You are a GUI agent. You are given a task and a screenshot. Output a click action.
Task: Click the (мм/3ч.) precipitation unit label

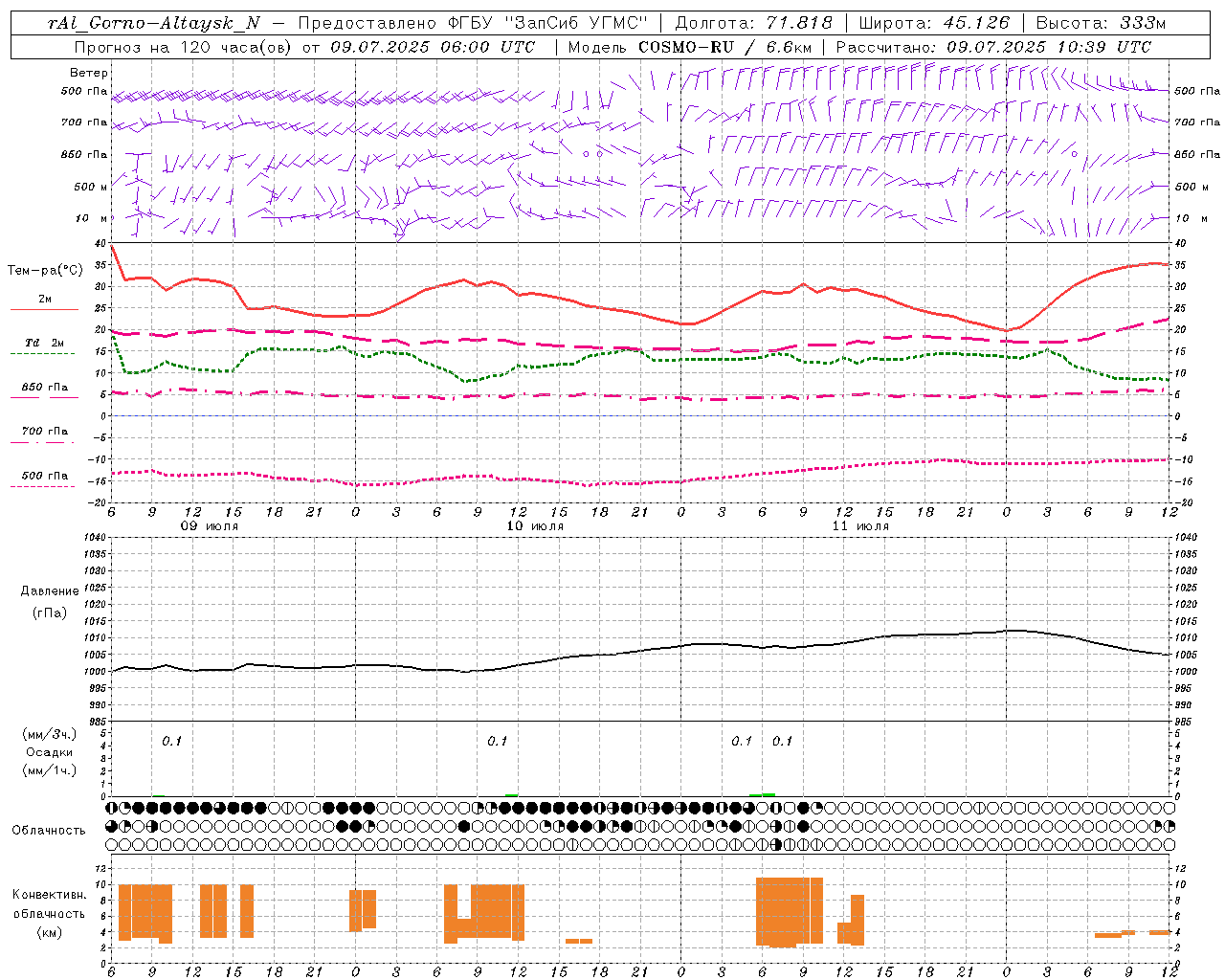pos(50,734)
